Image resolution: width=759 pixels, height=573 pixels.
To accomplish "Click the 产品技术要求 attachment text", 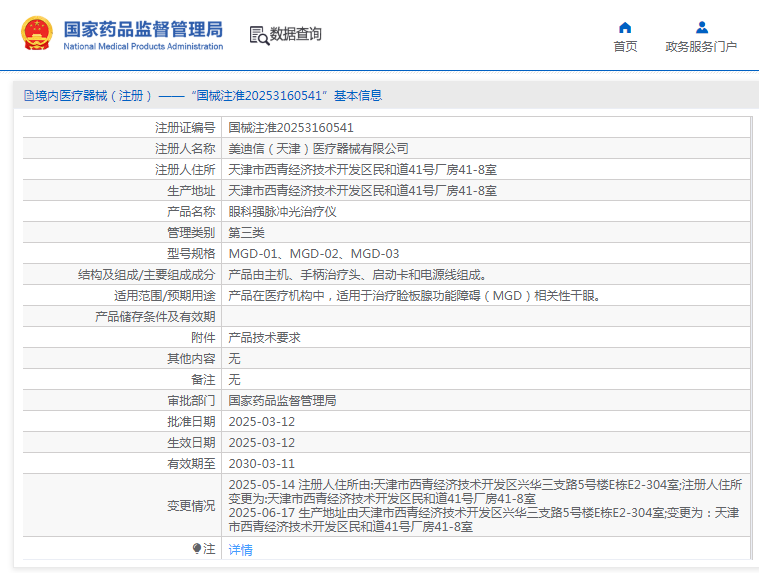I will (x=264, y=338).
